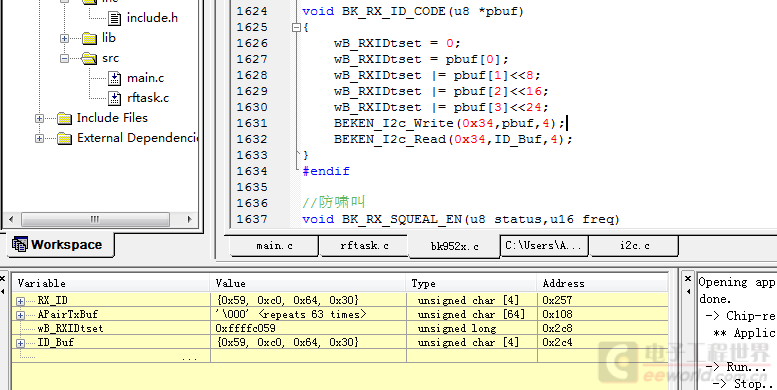Open main.c from workspace tree

(145, 78)
